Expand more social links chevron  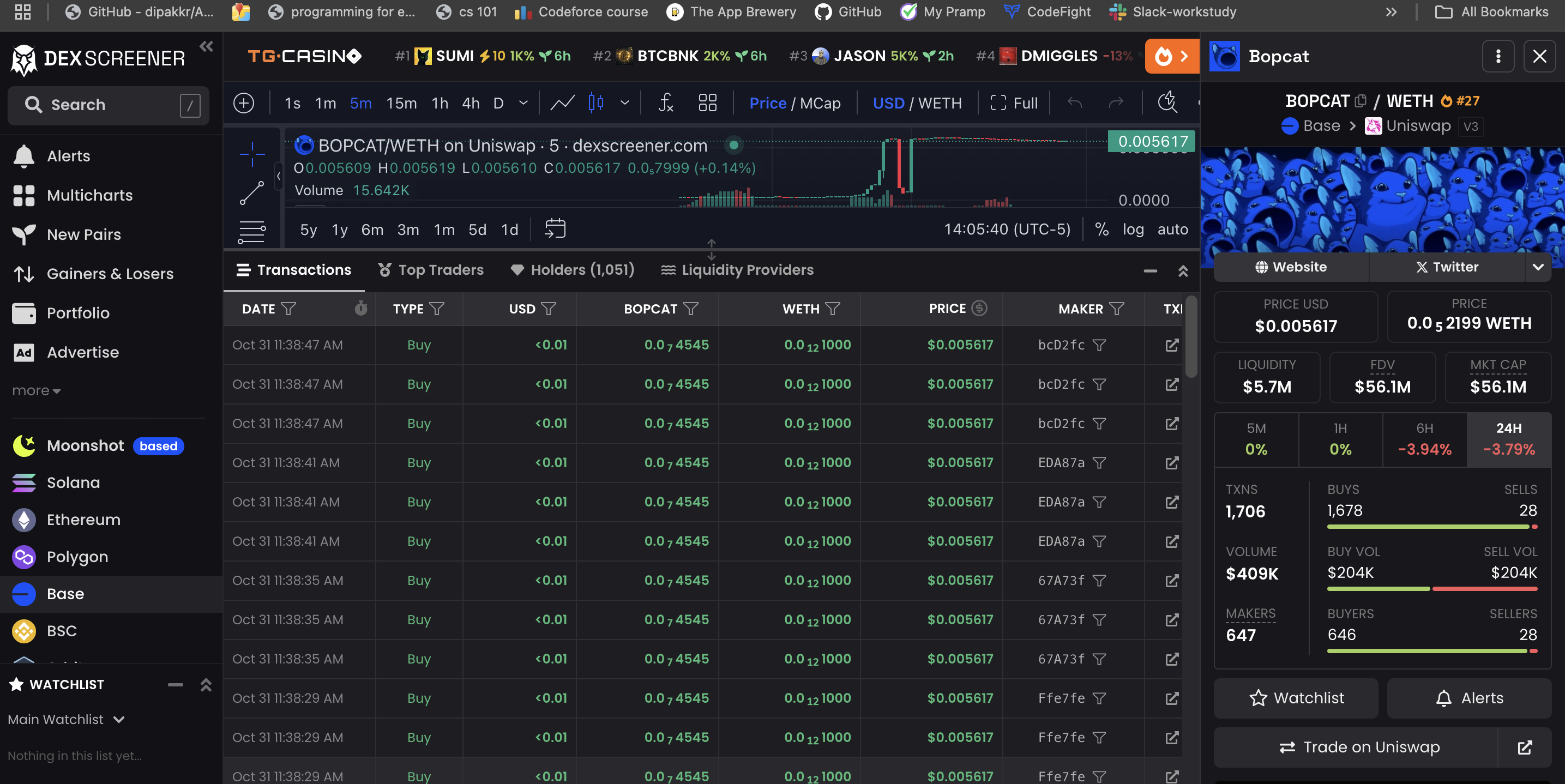(1538, 267)
